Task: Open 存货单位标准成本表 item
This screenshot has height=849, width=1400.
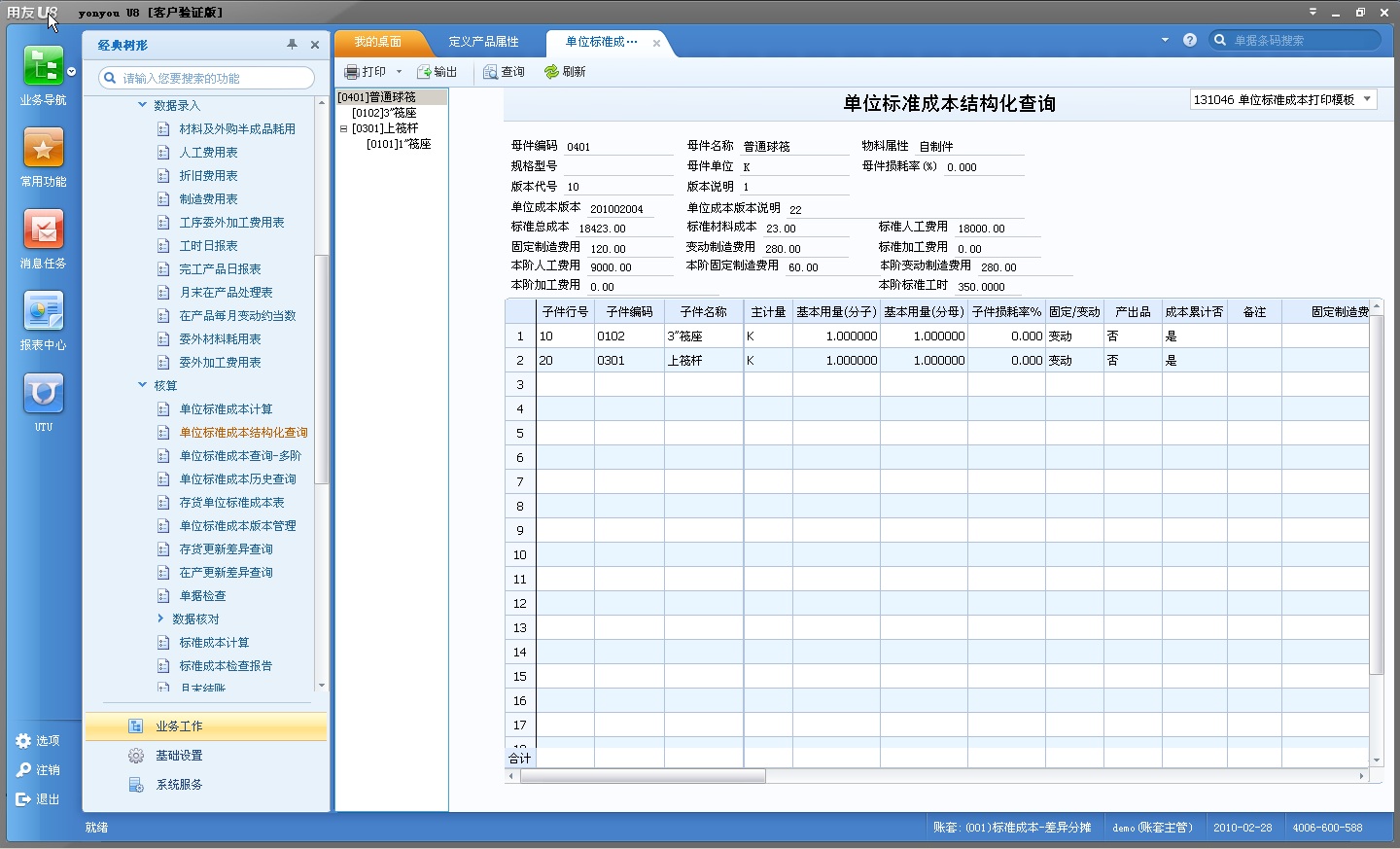Action: [x=231, y=502]
